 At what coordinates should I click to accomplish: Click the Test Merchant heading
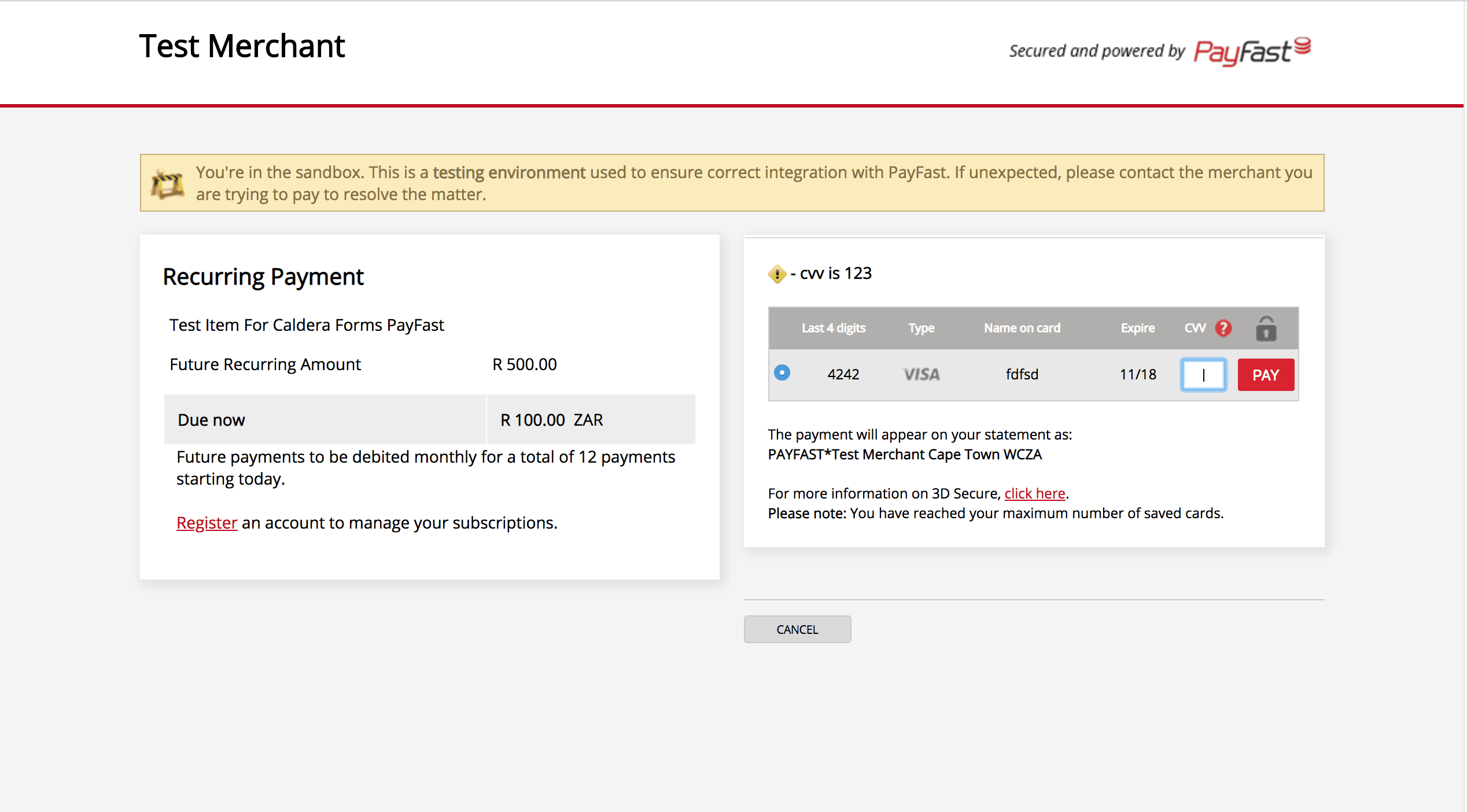242,46
